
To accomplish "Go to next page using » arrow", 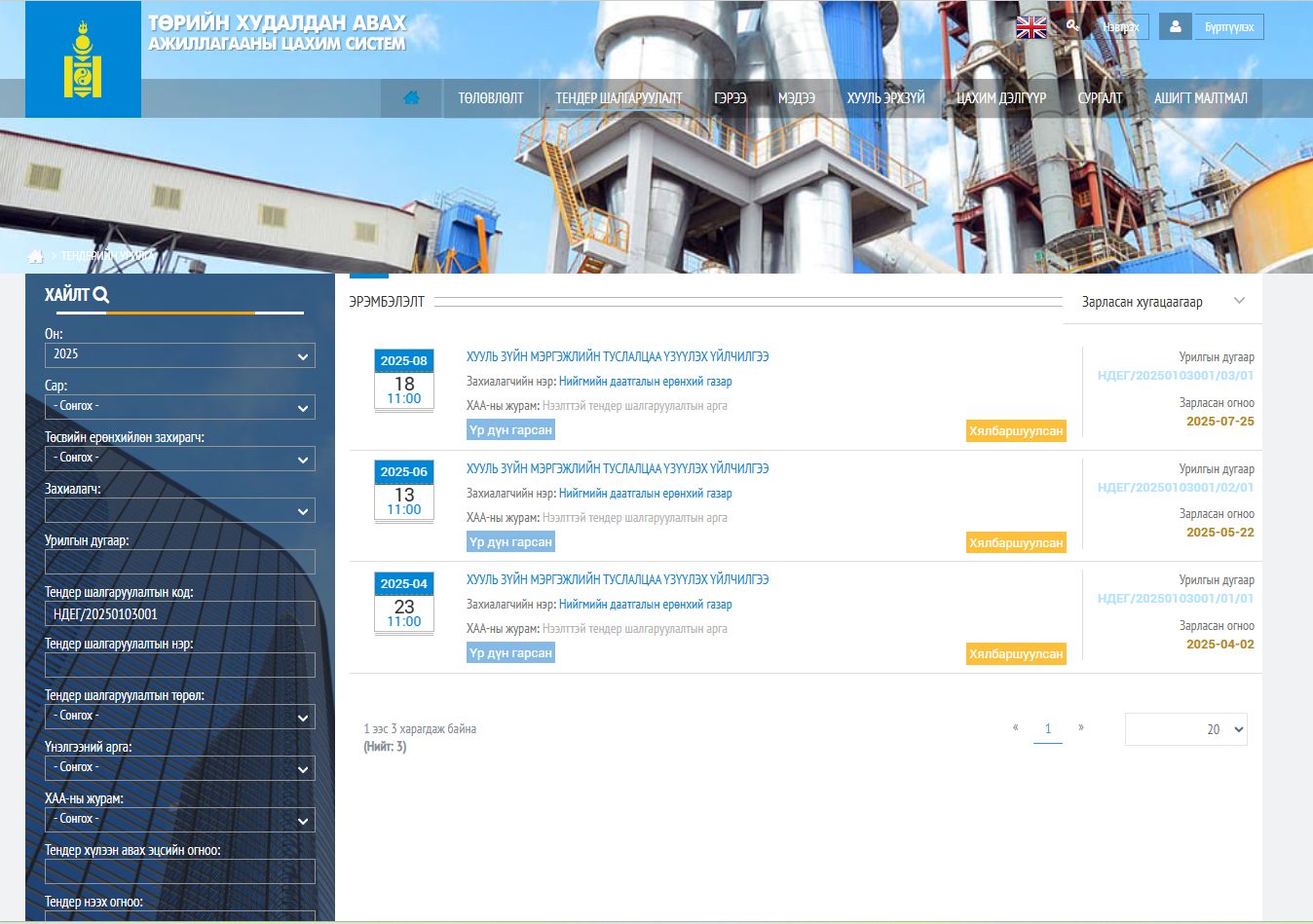I will pos(1080,728).
